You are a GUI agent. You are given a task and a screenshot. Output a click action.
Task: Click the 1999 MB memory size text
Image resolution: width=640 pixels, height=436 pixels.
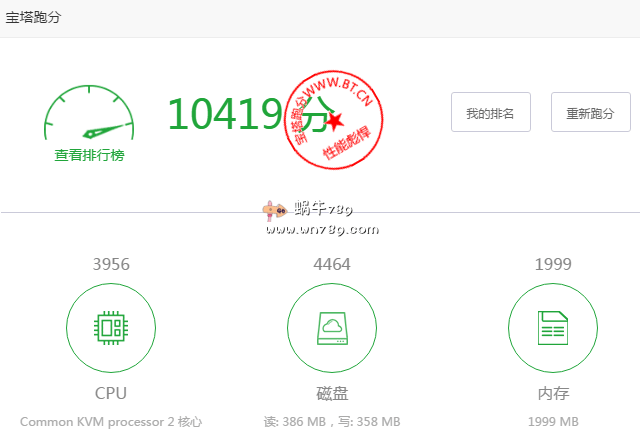point(553,422)
